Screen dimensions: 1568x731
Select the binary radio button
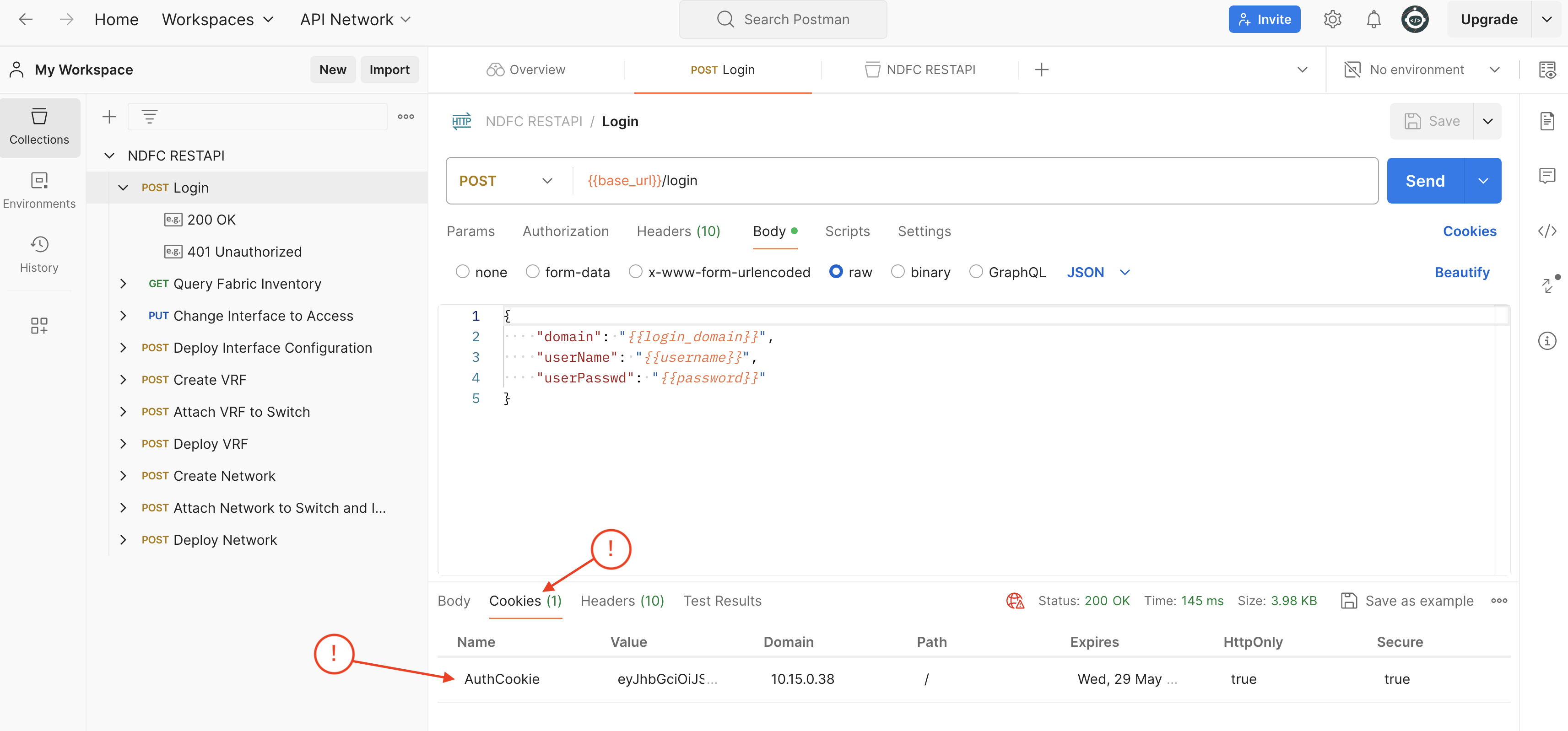click(898, 272)
